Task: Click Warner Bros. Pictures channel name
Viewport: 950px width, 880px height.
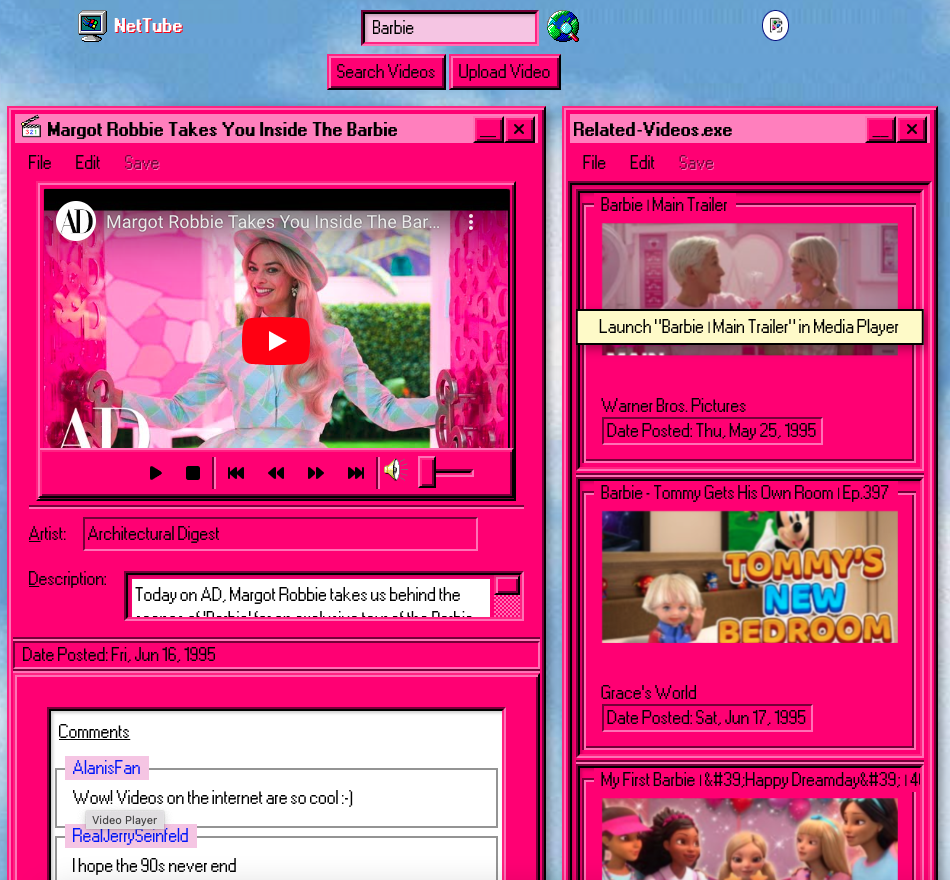Action: pos(673,405)
